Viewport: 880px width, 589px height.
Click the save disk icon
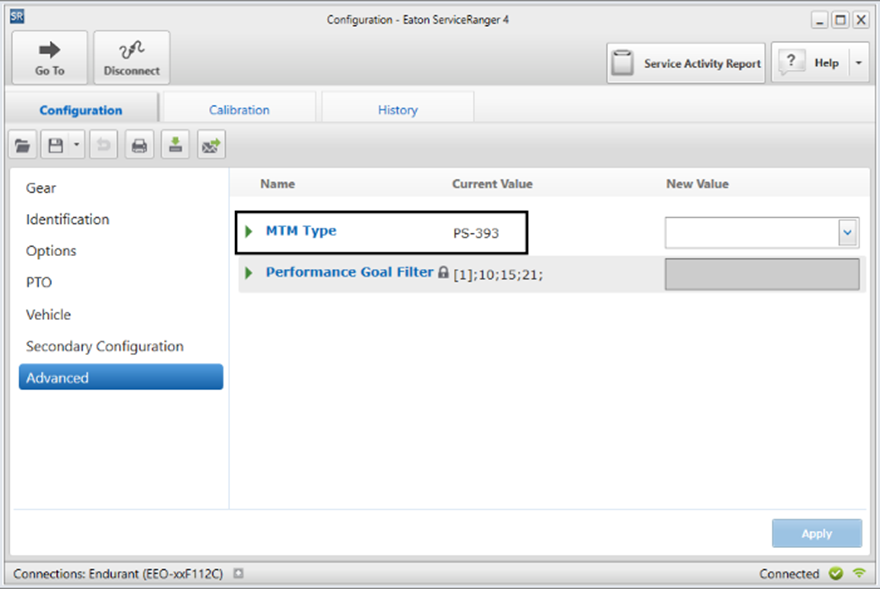click(x=54, y=146)
